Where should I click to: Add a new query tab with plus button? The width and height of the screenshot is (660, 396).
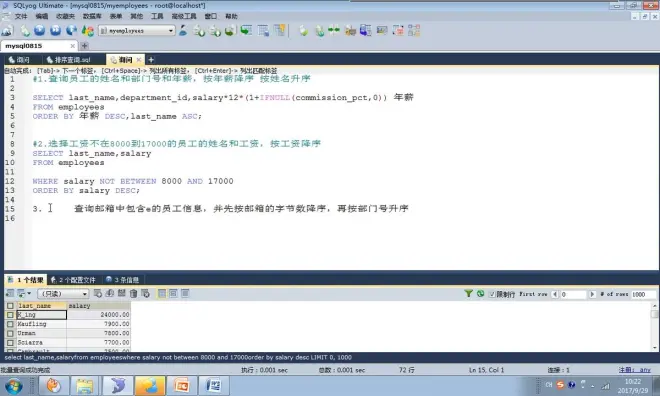tap(151, 60)
